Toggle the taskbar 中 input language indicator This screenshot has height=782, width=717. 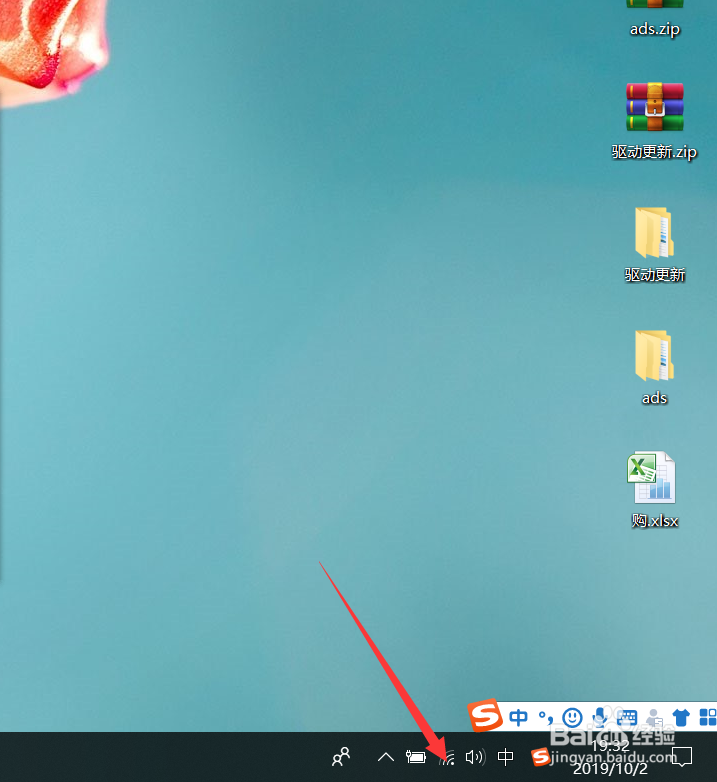(x=505, y=757)
